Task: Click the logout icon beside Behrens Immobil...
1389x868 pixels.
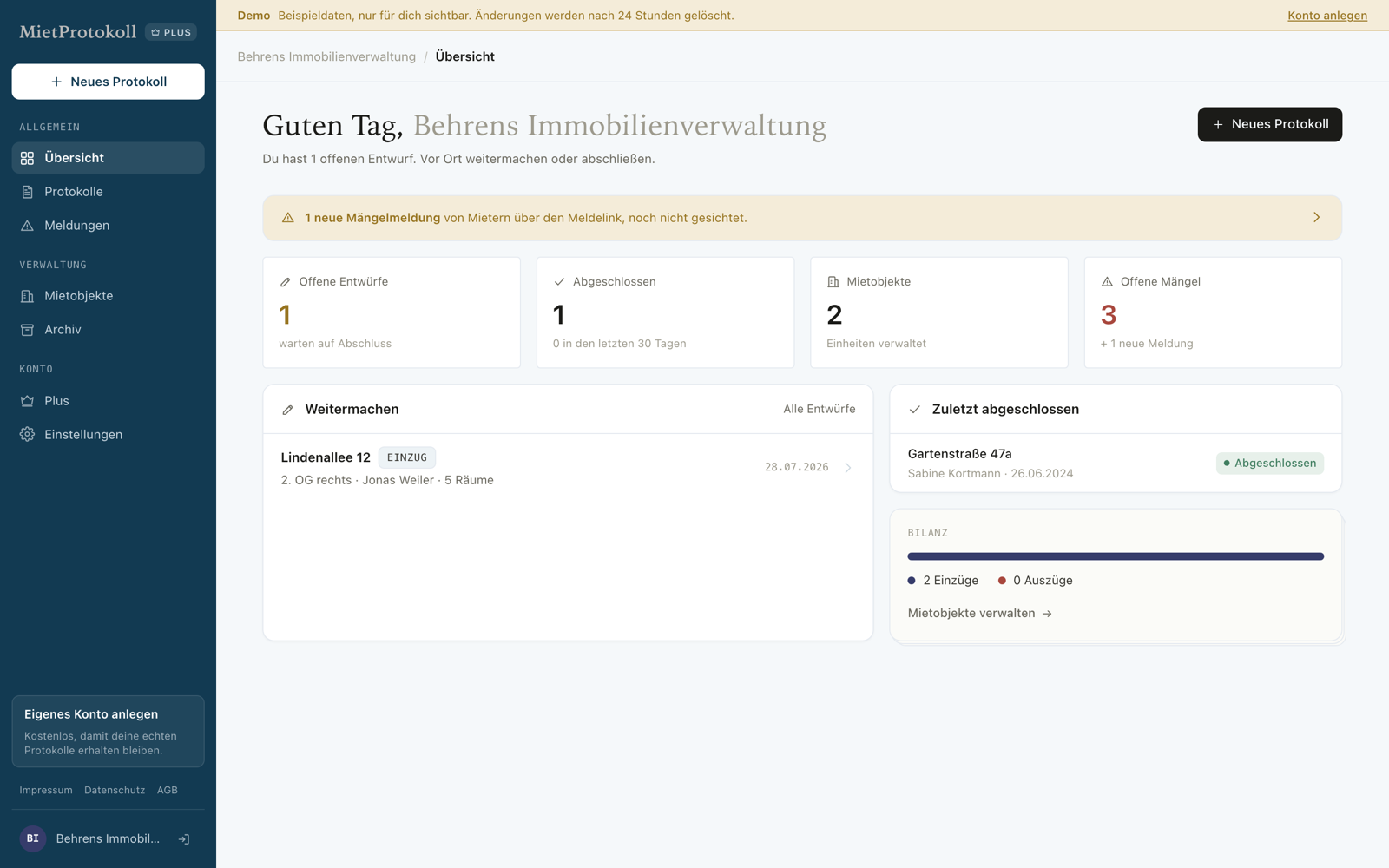Action: point(184,839)
